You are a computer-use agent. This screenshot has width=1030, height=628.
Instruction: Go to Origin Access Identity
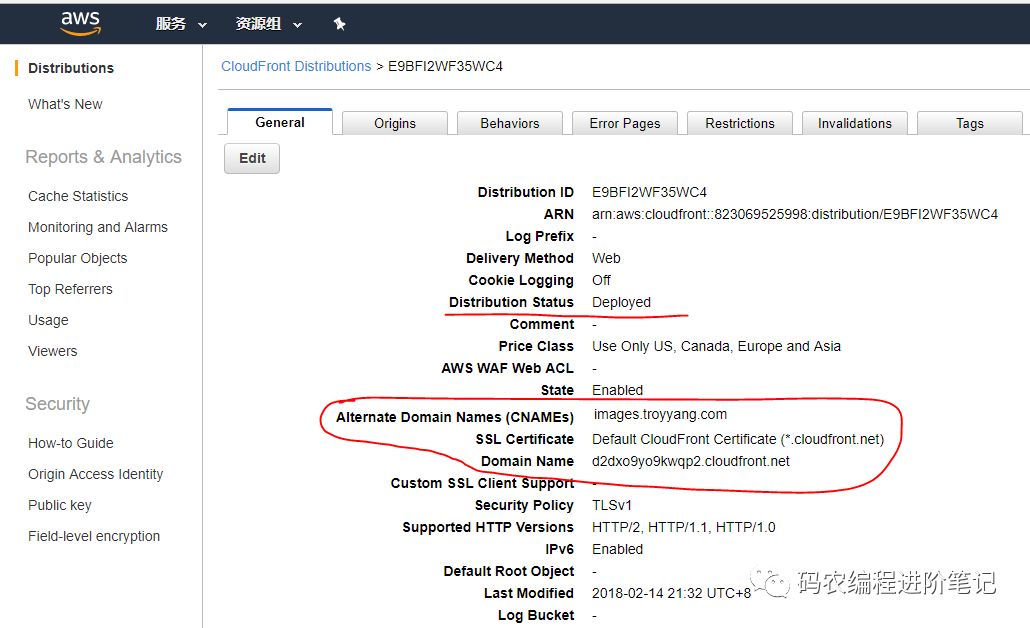tap(95, 474)
